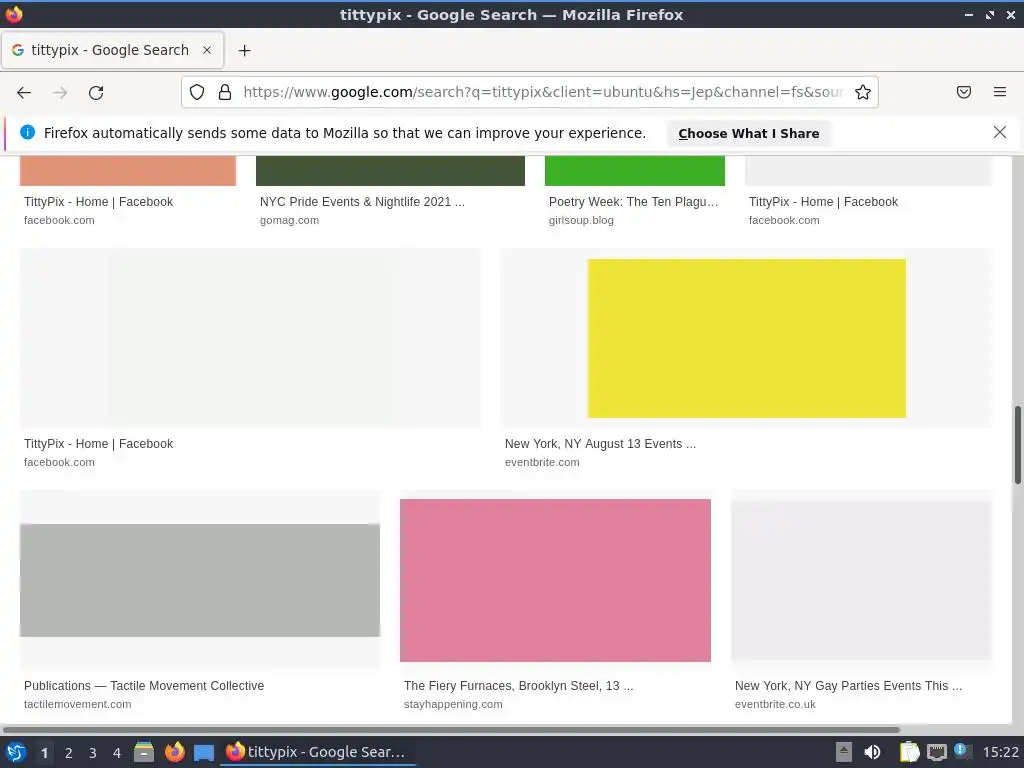The width and height of the screenshot is (1024, 768).
Task: Click the show desktop taskbar icon
Action: [204, 753]
